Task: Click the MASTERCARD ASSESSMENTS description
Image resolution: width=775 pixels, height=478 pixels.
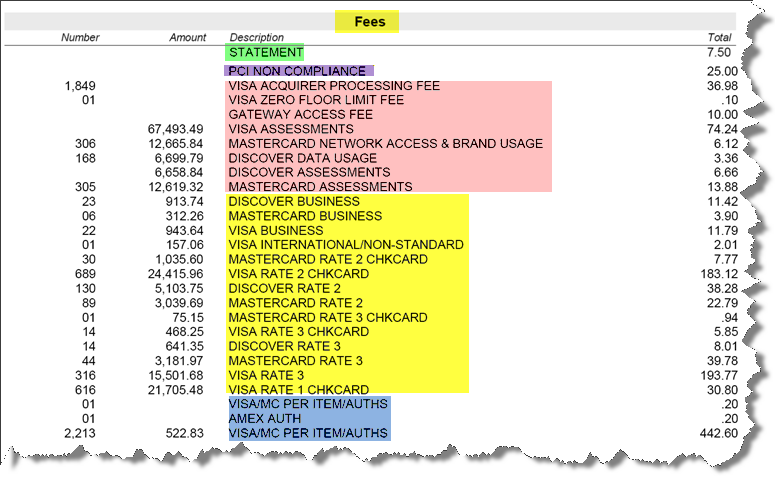Action: [x=320, y=187]
